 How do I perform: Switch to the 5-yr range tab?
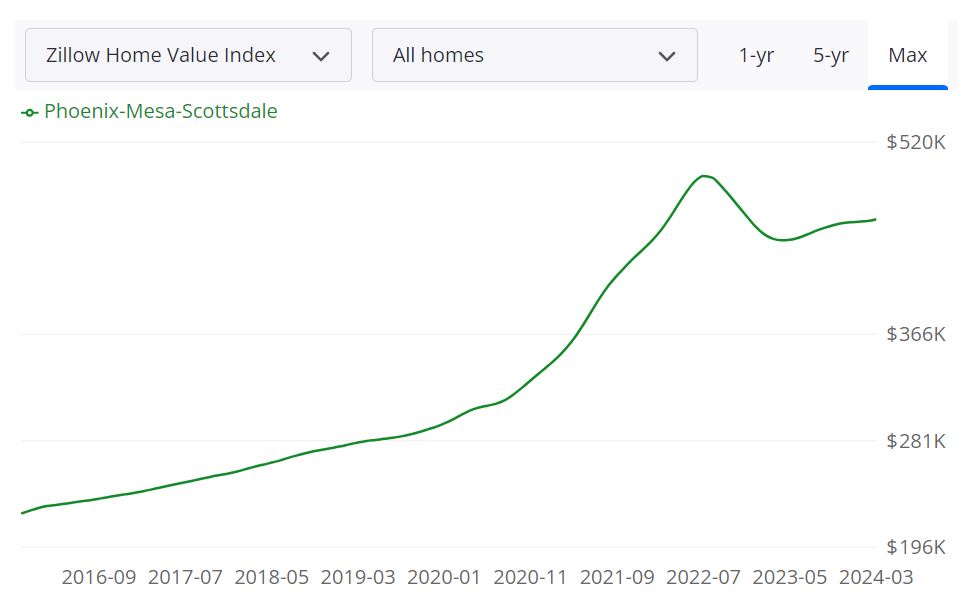point(831,55)
